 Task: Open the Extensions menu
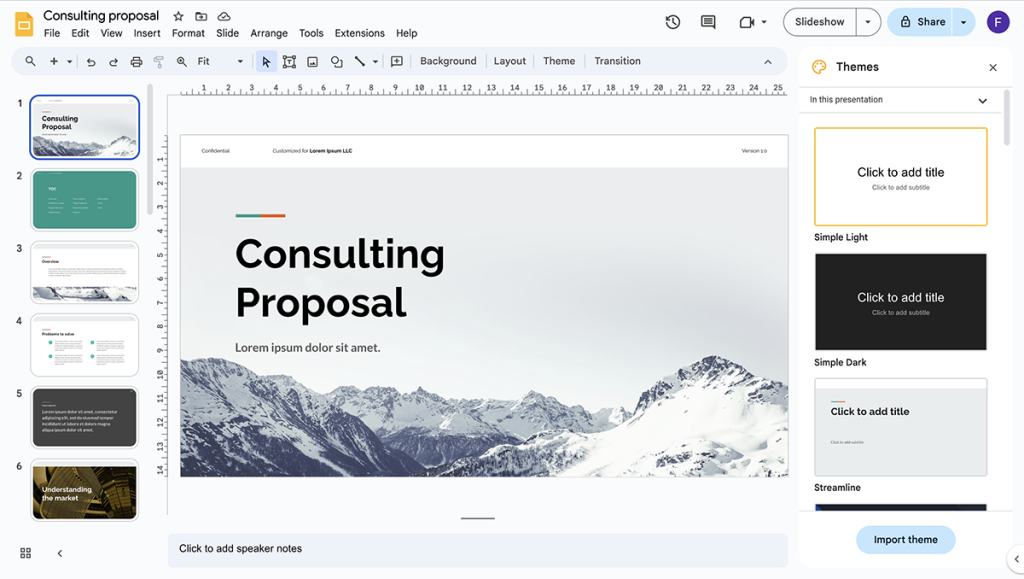point(359,33)
